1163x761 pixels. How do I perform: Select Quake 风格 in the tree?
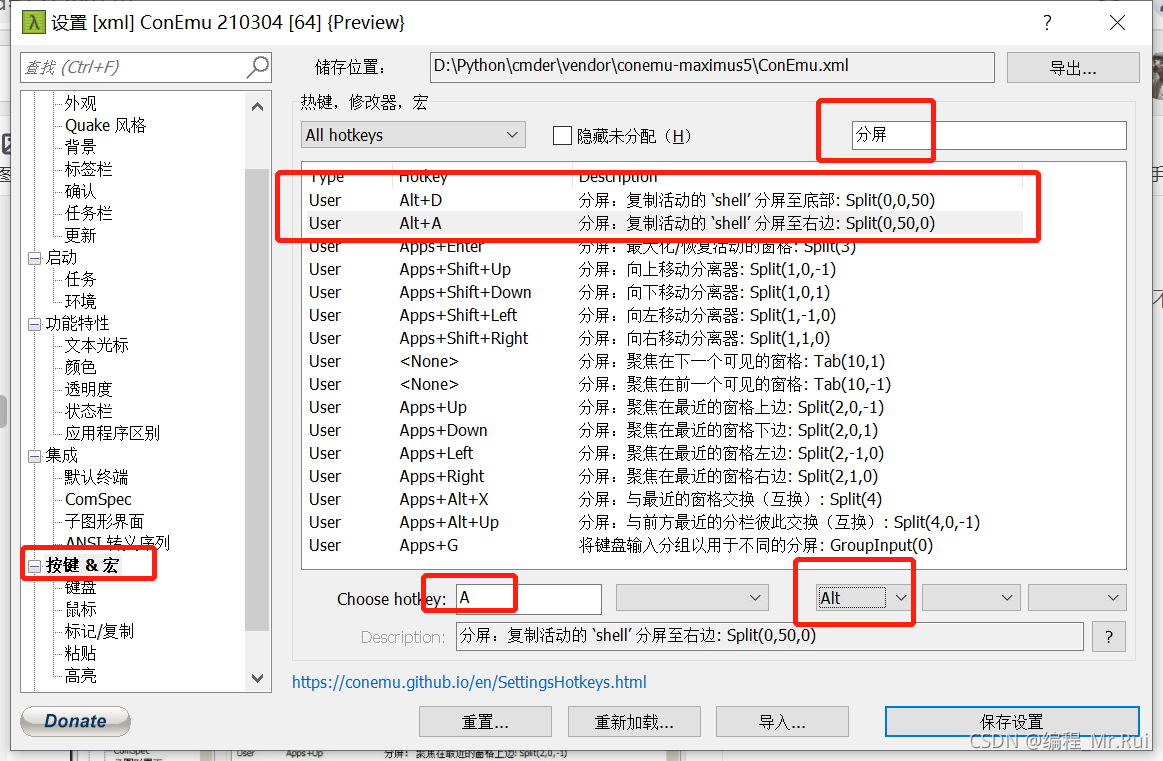pyautogui.click(x=105, y=125)
